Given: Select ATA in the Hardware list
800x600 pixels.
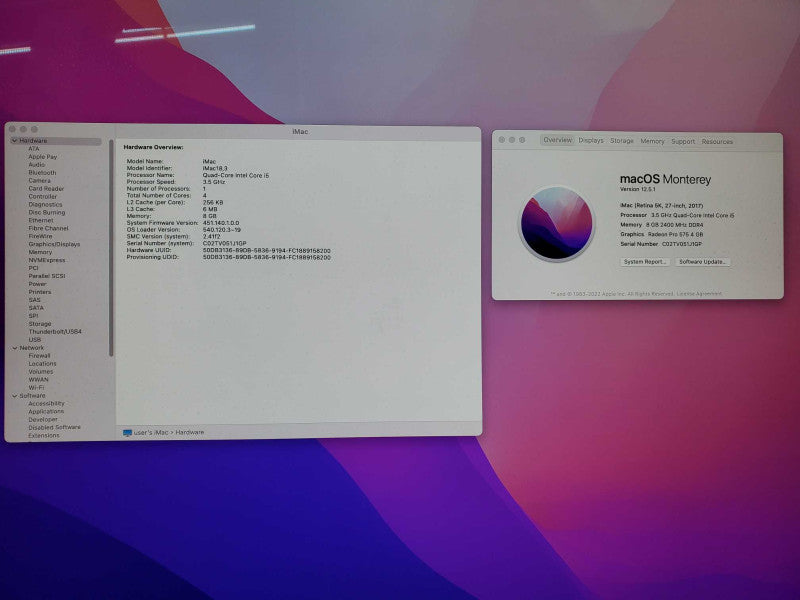Looking at the screenshot, I should pos(34,148).
